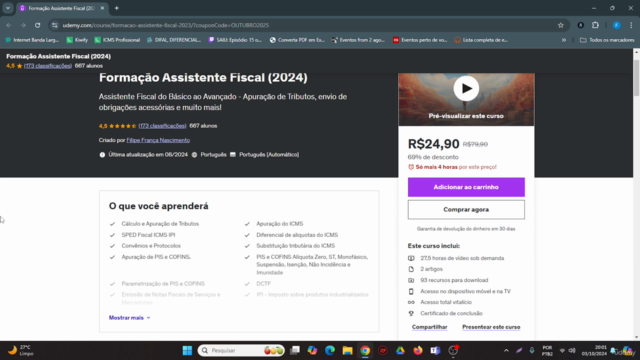Go back to previous page
640x360 pixels.
[9, 25]
